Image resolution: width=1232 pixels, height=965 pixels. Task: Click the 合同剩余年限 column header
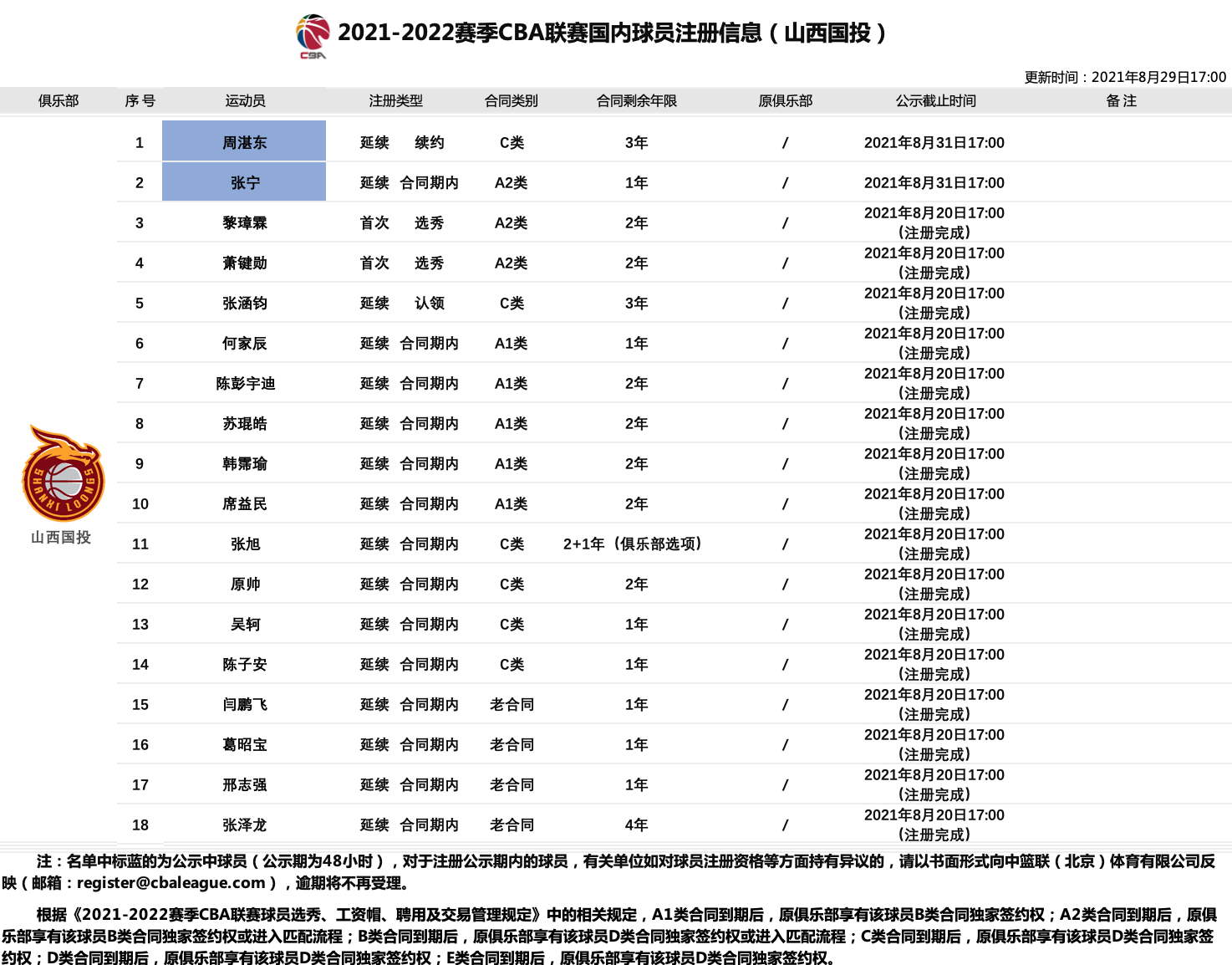[636, 100]
